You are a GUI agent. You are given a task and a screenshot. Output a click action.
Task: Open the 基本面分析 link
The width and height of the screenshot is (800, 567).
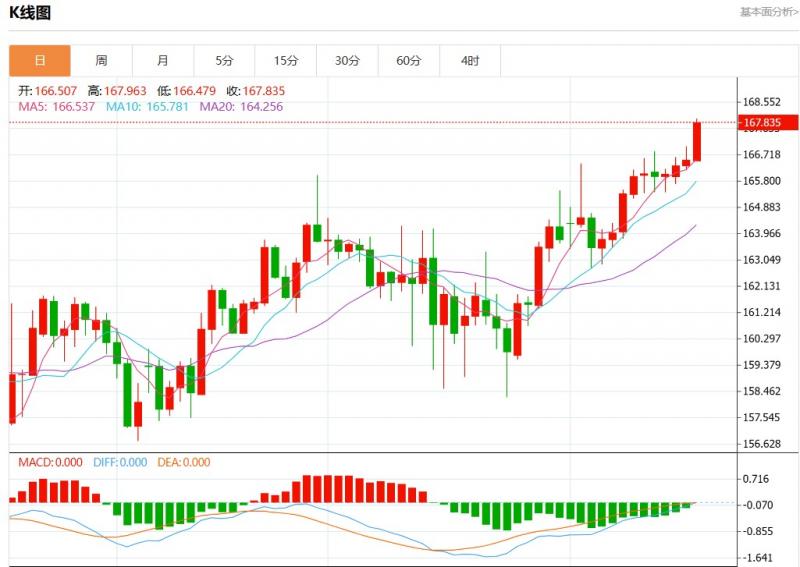pyautogui.click(x=765, y=12)
